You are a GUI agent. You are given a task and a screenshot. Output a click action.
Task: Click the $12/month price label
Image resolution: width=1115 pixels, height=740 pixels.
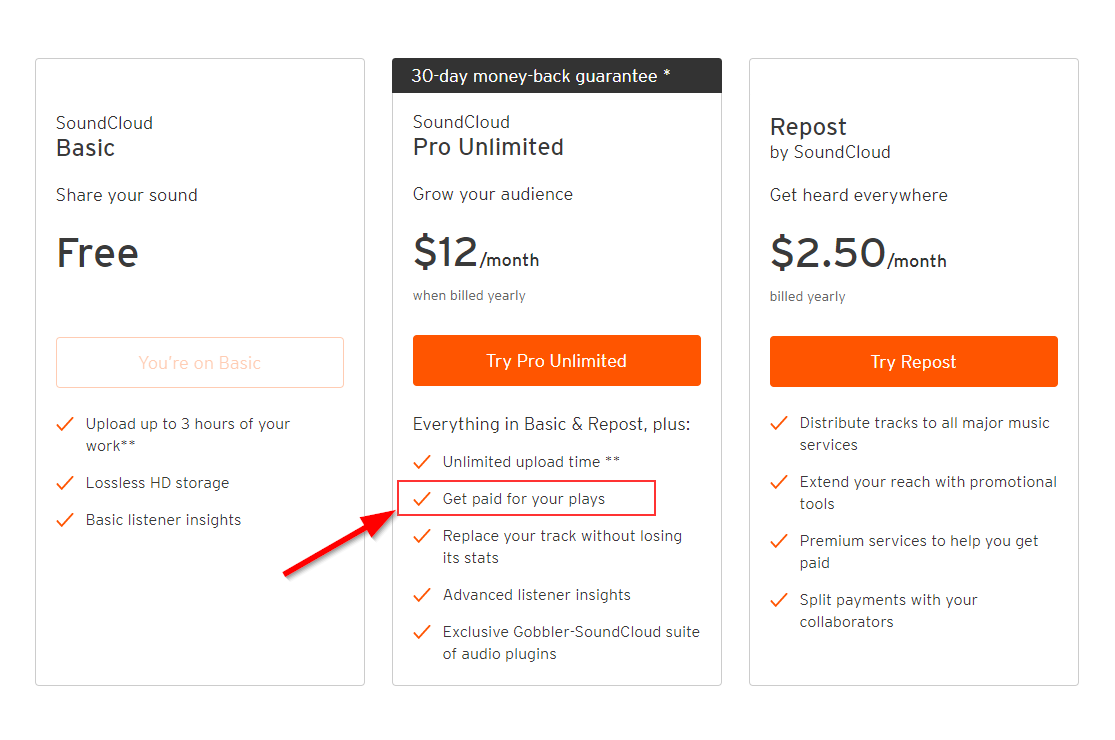pos(476,253)
